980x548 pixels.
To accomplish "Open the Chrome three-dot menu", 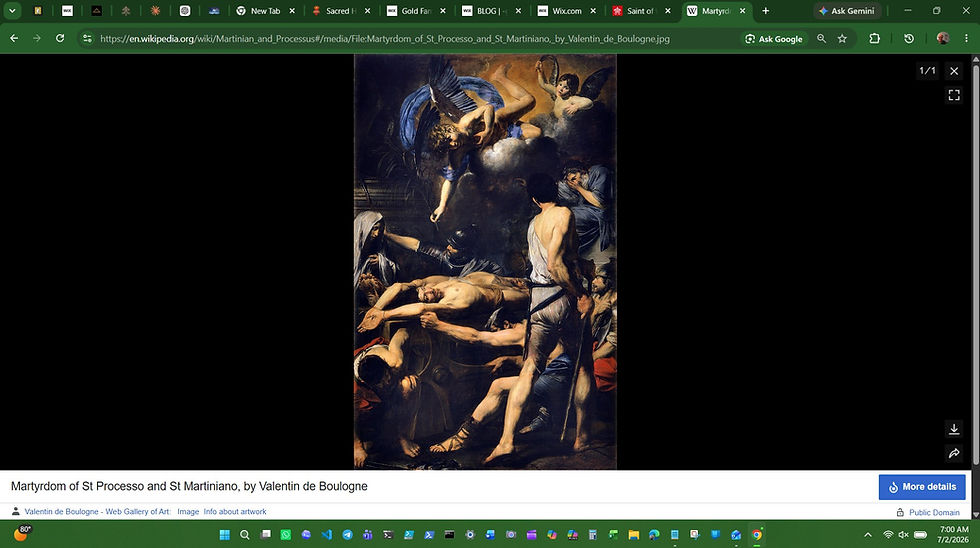I will 966,39.
